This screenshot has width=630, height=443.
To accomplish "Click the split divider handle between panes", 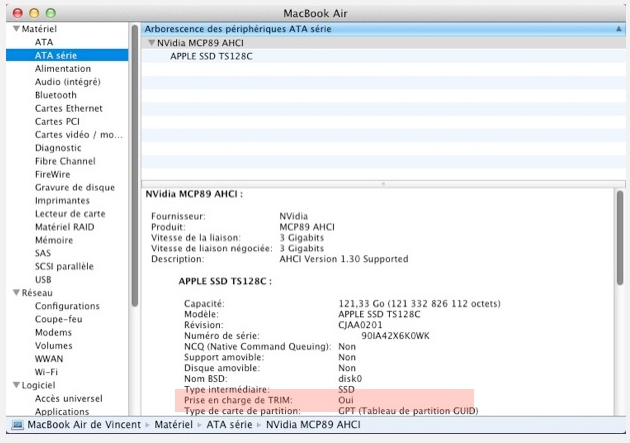I will click(x=383, y=184).
